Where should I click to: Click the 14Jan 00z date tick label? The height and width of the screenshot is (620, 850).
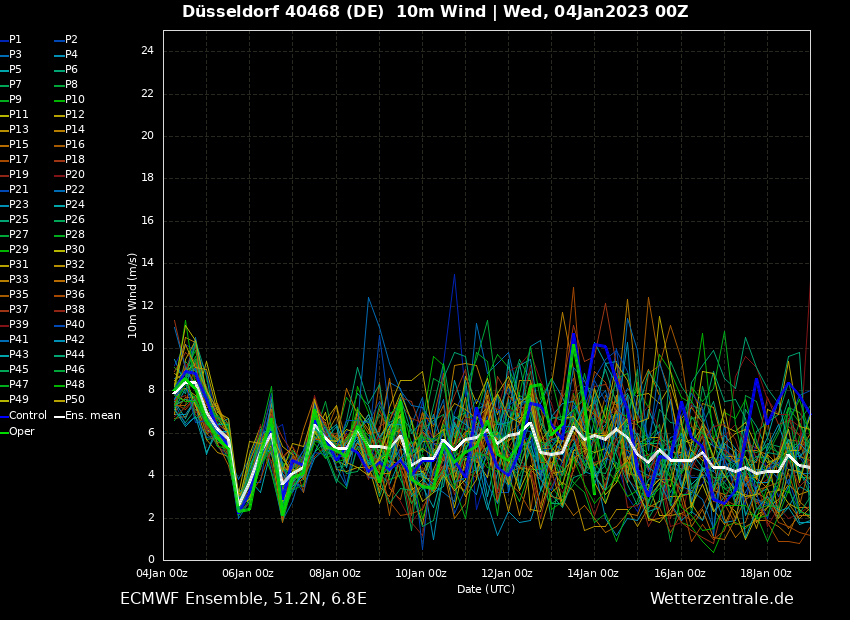pos(594,573)
